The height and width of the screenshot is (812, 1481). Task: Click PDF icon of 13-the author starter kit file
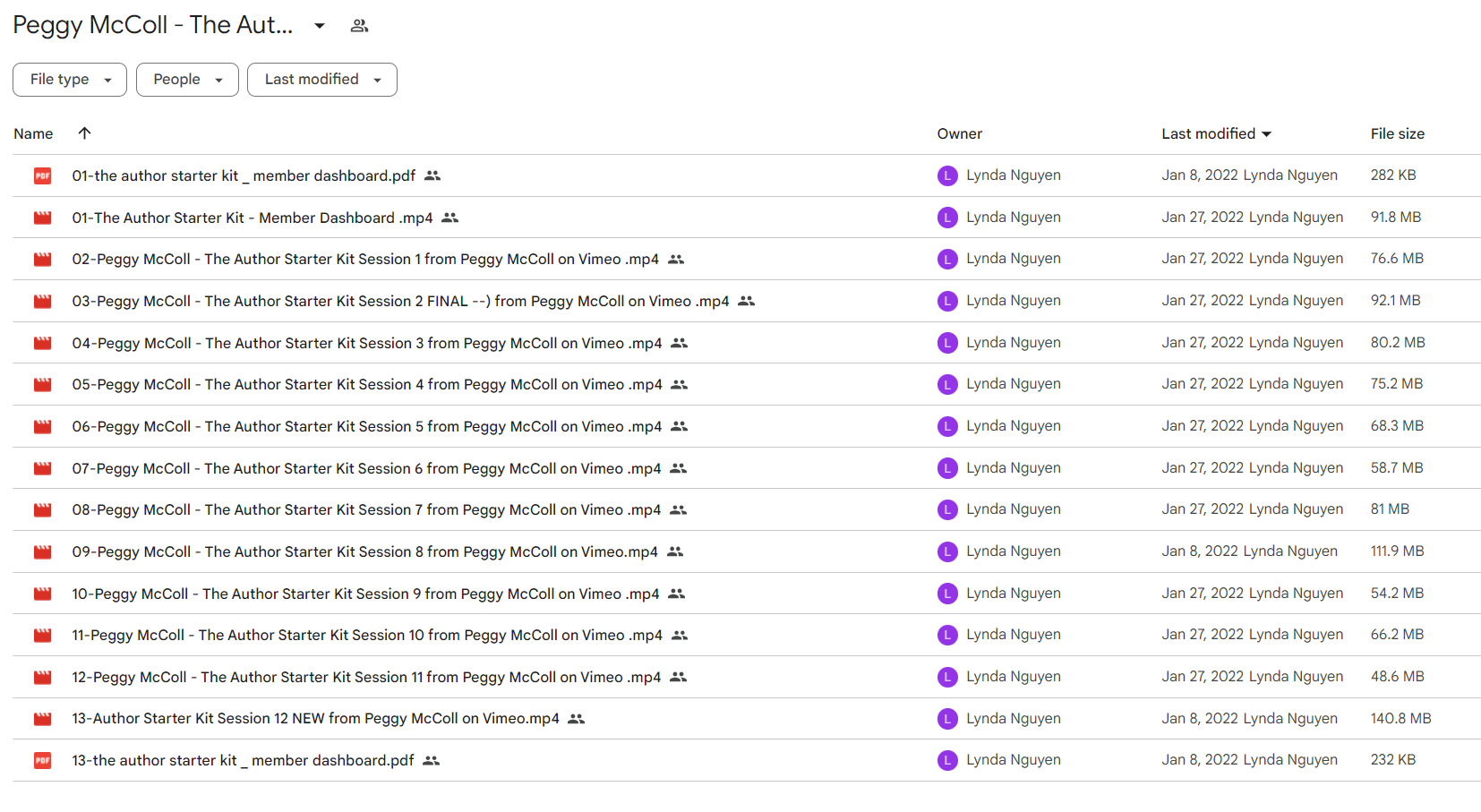[42, 761]
